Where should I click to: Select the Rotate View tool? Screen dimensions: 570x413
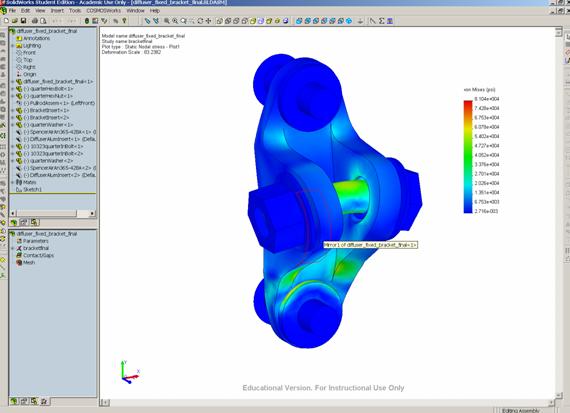[200, 21]
